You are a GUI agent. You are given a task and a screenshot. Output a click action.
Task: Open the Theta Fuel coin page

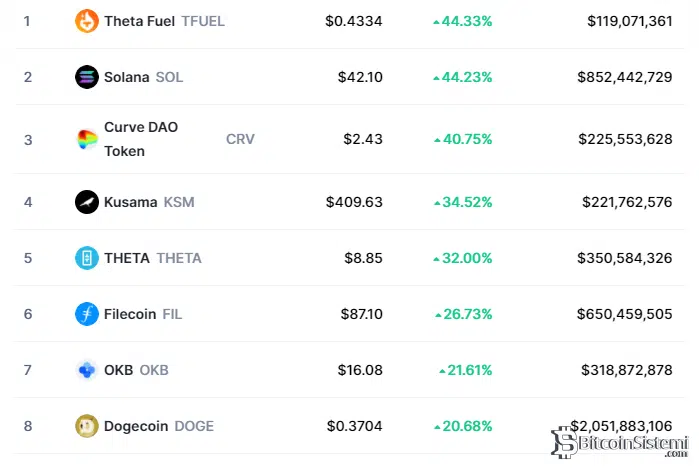click(x=140, y=20)
